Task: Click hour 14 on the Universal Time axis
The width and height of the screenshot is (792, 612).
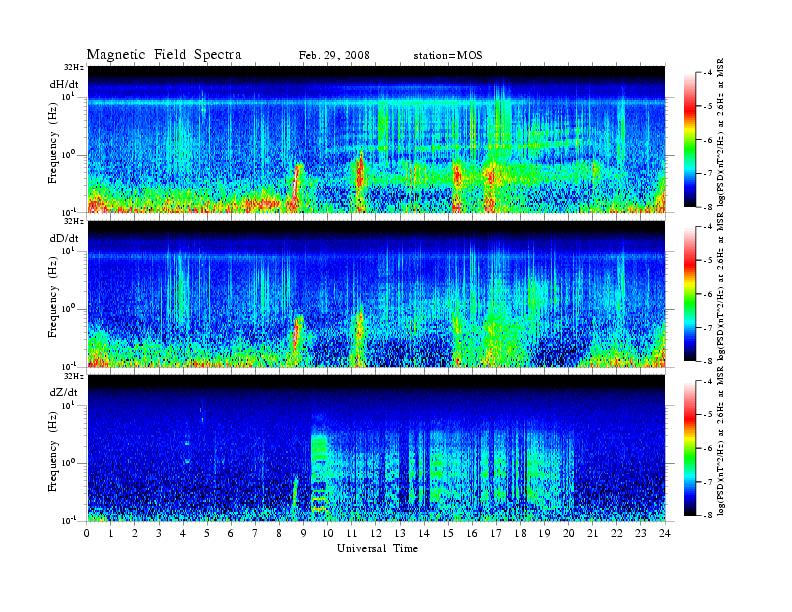Action: coord(424,533)
